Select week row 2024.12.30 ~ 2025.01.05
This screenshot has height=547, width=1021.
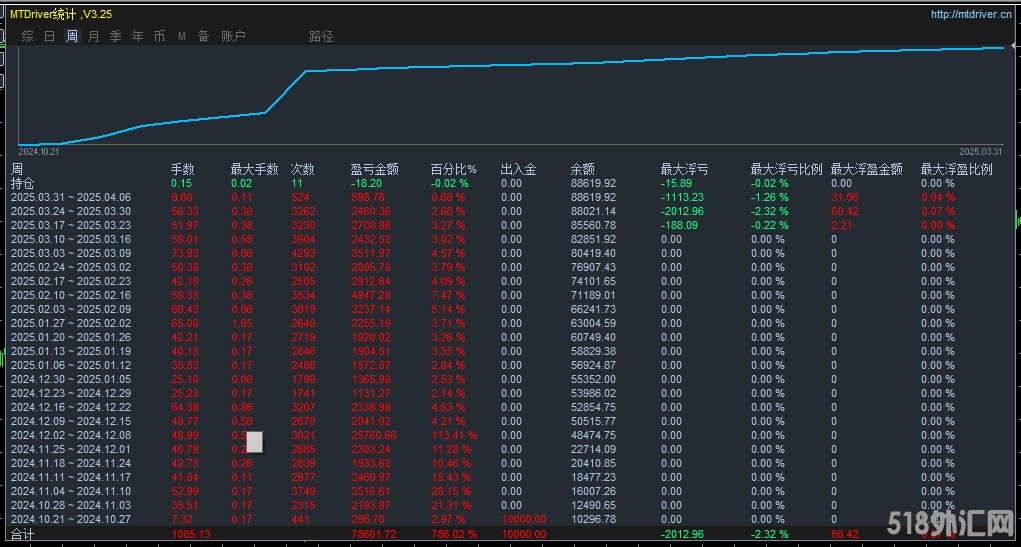pyautogui.click(x=71, y=379)
